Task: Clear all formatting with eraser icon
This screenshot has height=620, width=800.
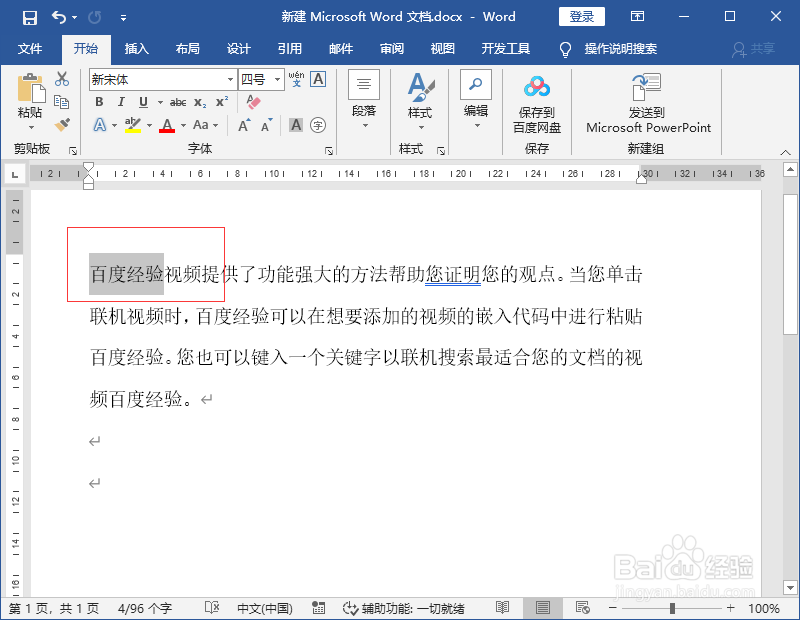Action: (254, 102)
